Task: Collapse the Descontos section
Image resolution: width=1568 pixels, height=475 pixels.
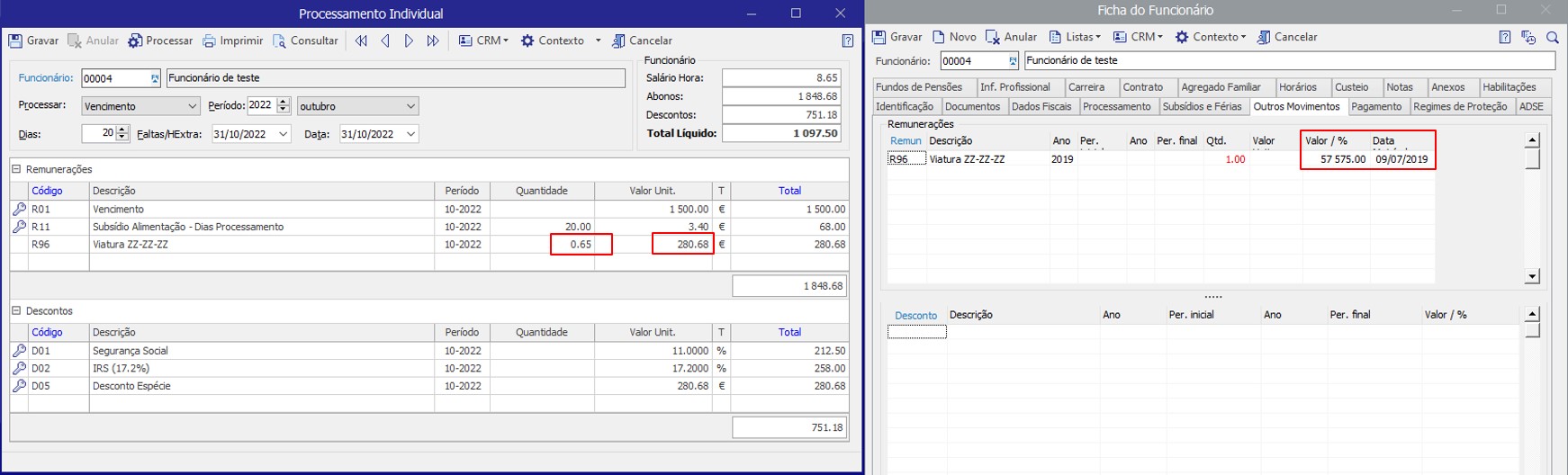Action: [x=16, y=311]
